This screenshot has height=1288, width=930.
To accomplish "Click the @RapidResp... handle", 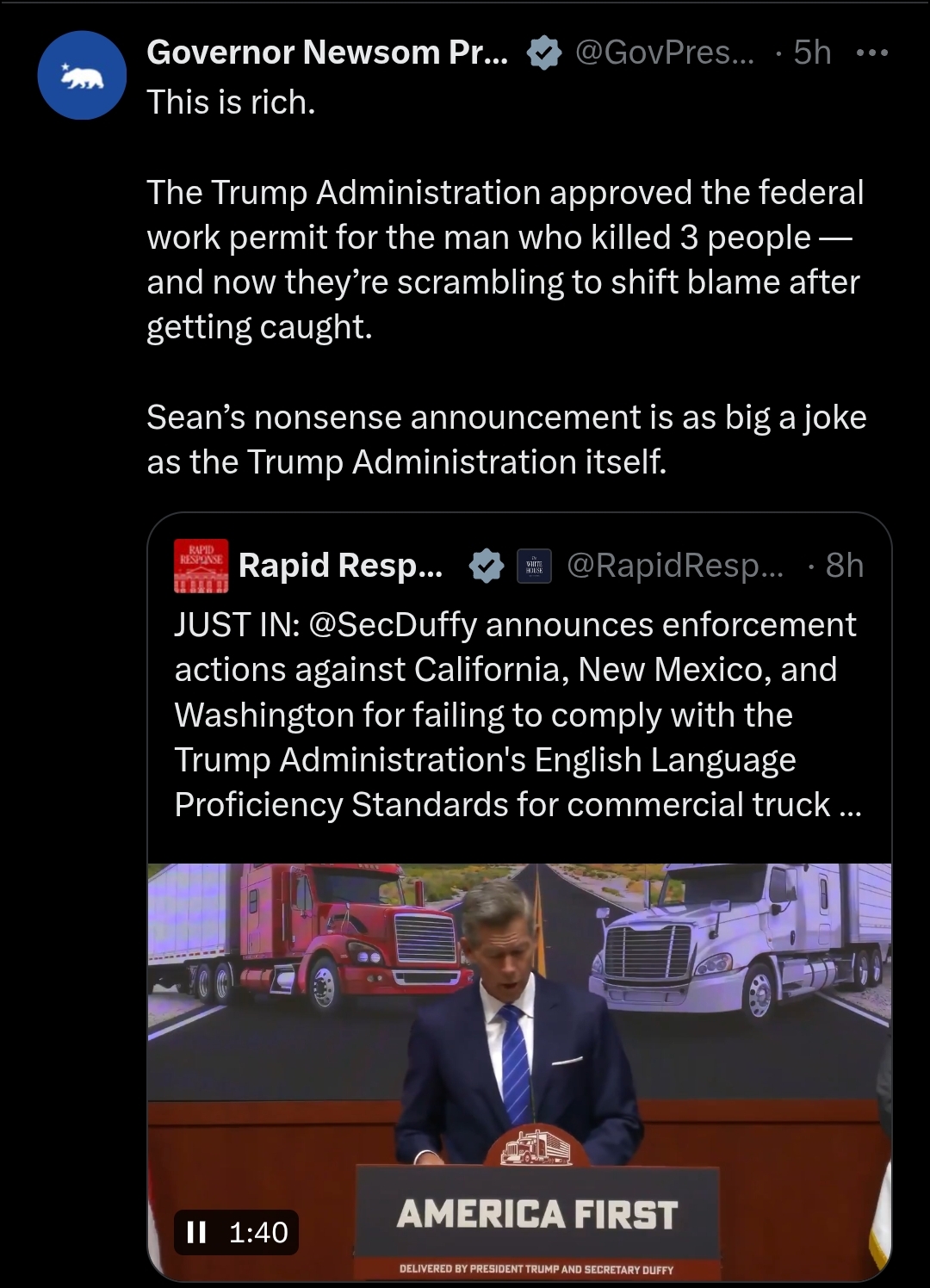I will (675, 566).
